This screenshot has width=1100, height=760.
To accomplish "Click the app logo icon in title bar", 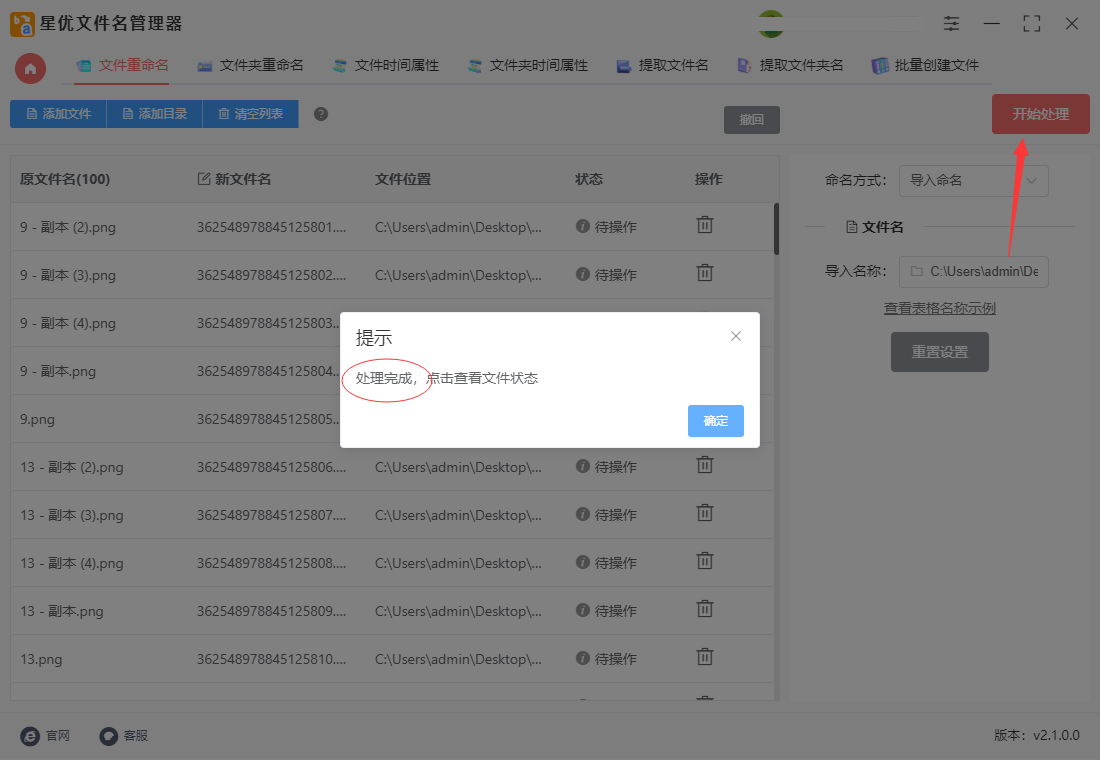I will tap(22, 24).
